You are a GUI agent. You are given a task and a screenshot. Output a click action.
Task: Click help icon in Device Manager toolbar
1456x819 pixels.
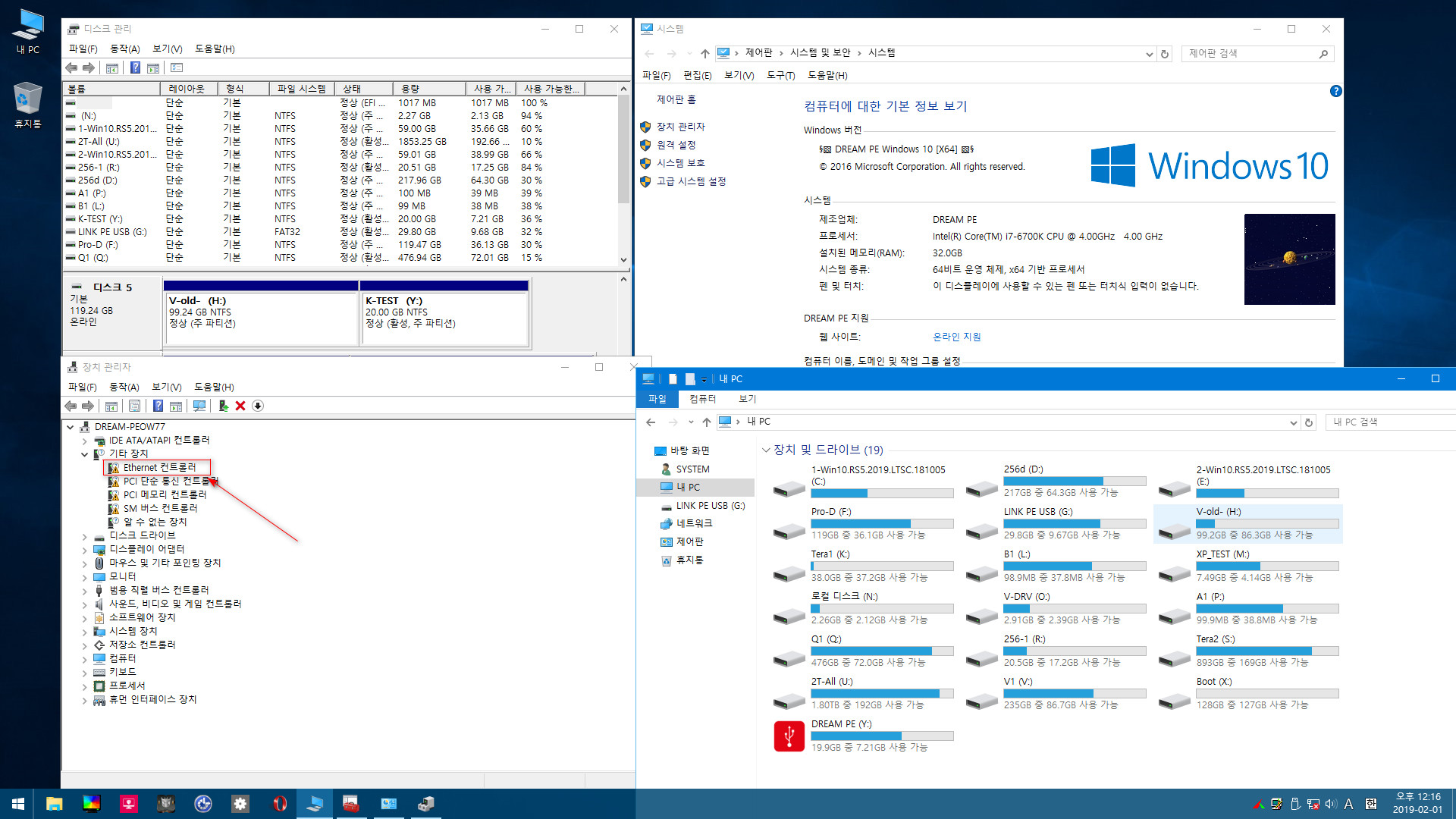pos(158,406)
